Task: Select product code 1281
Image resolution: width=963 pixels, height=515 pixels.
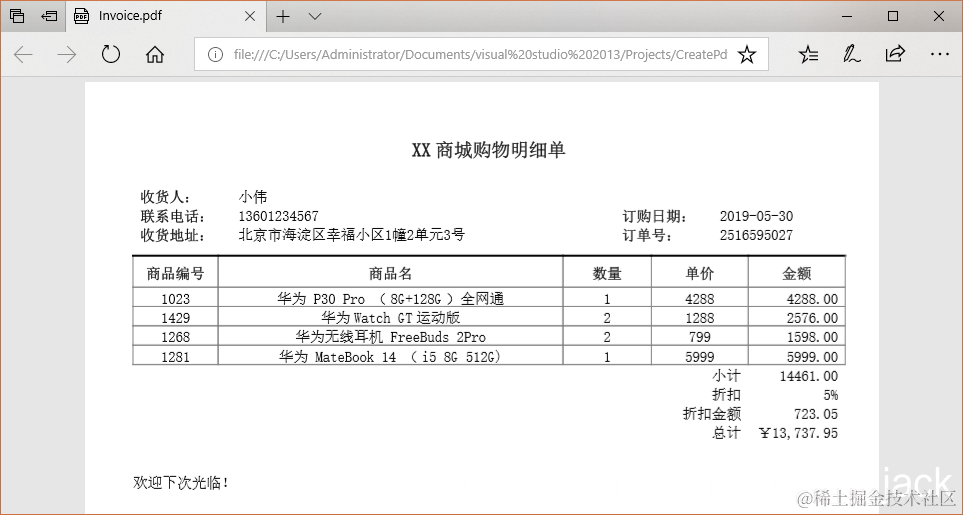Action: coord(176,357)
